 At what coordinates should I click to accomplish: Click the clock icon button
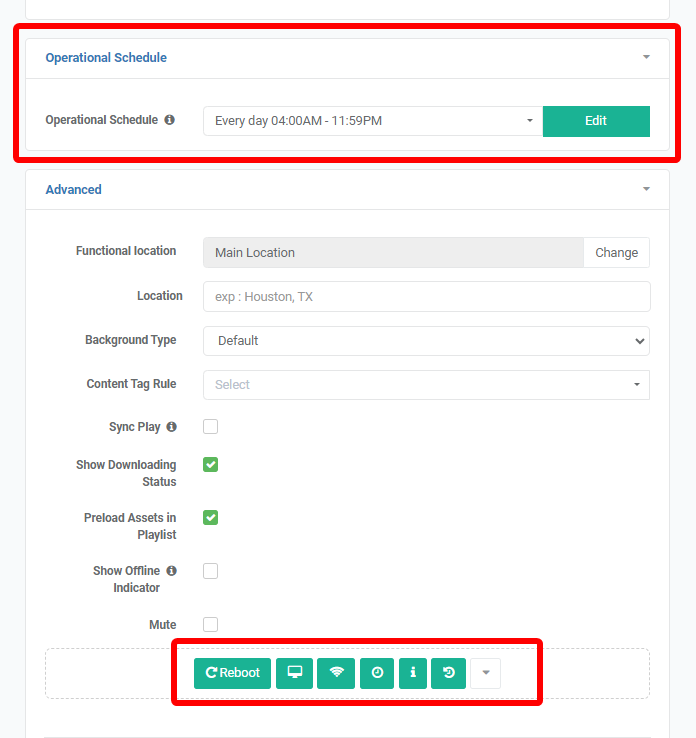click(377, 673)
